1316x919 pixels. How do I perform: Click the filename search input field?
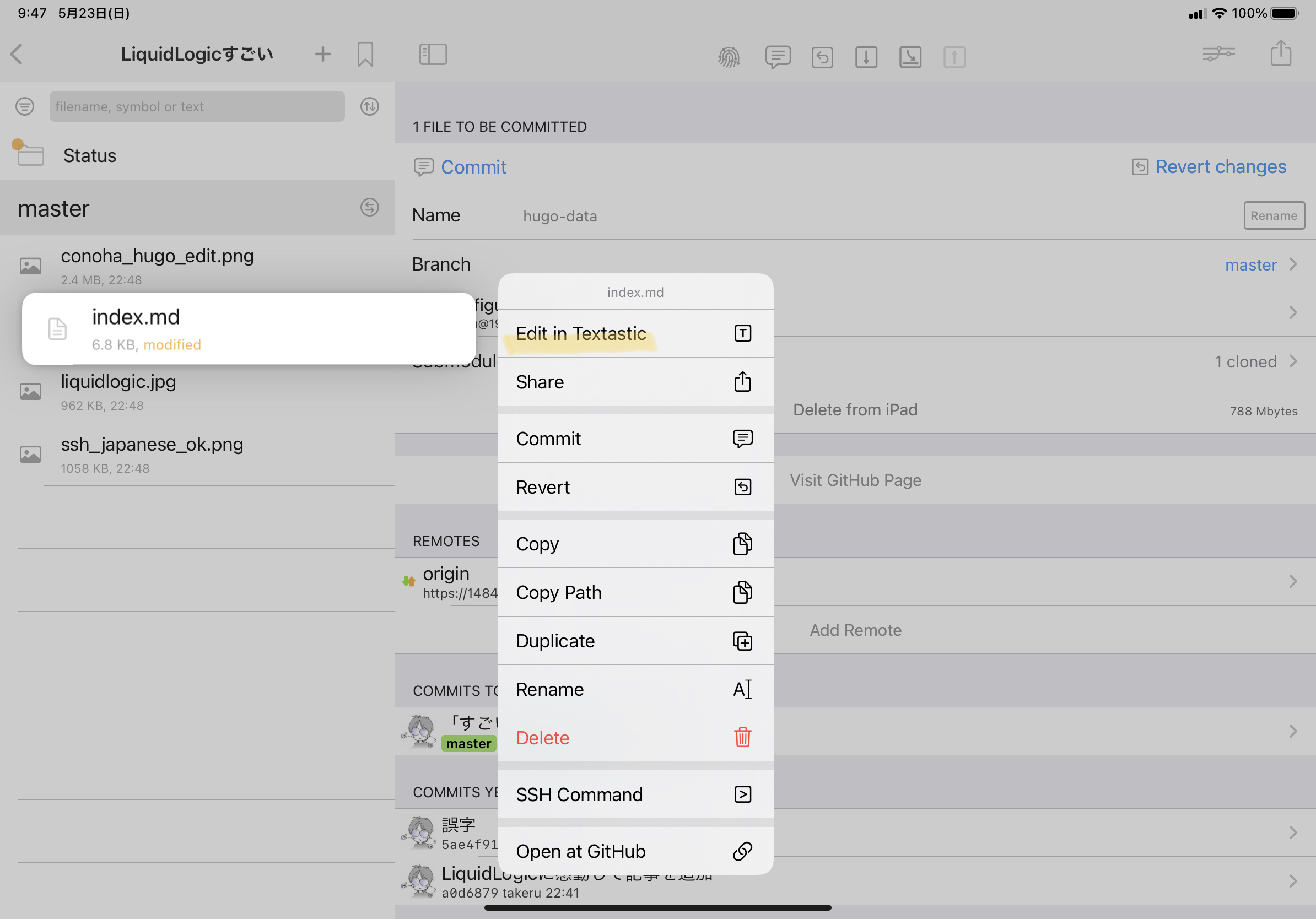197,106
